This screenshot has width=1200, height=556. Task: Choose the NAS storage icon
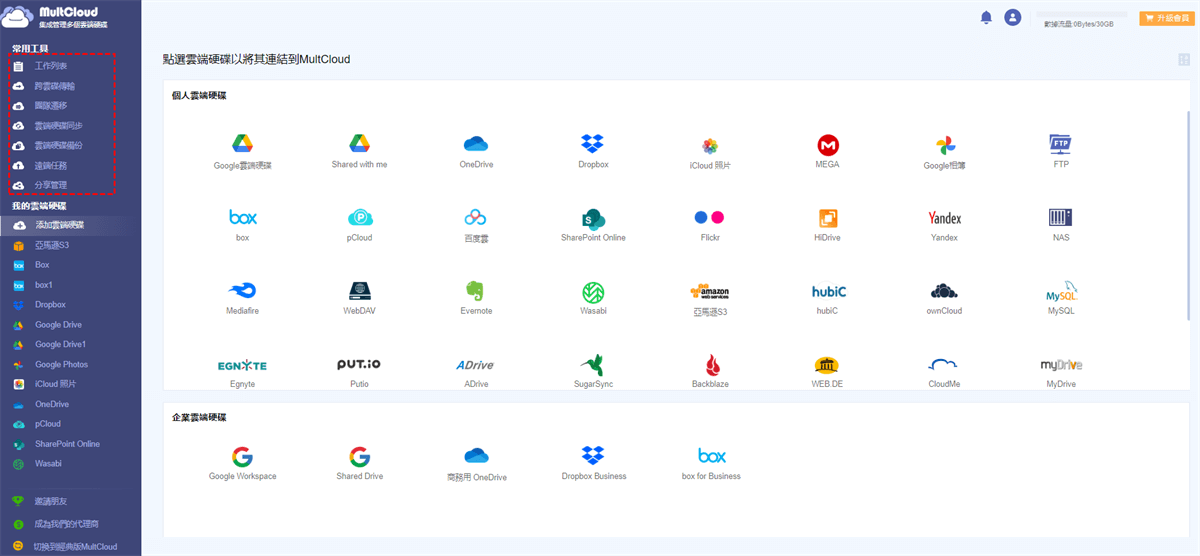1061,225
